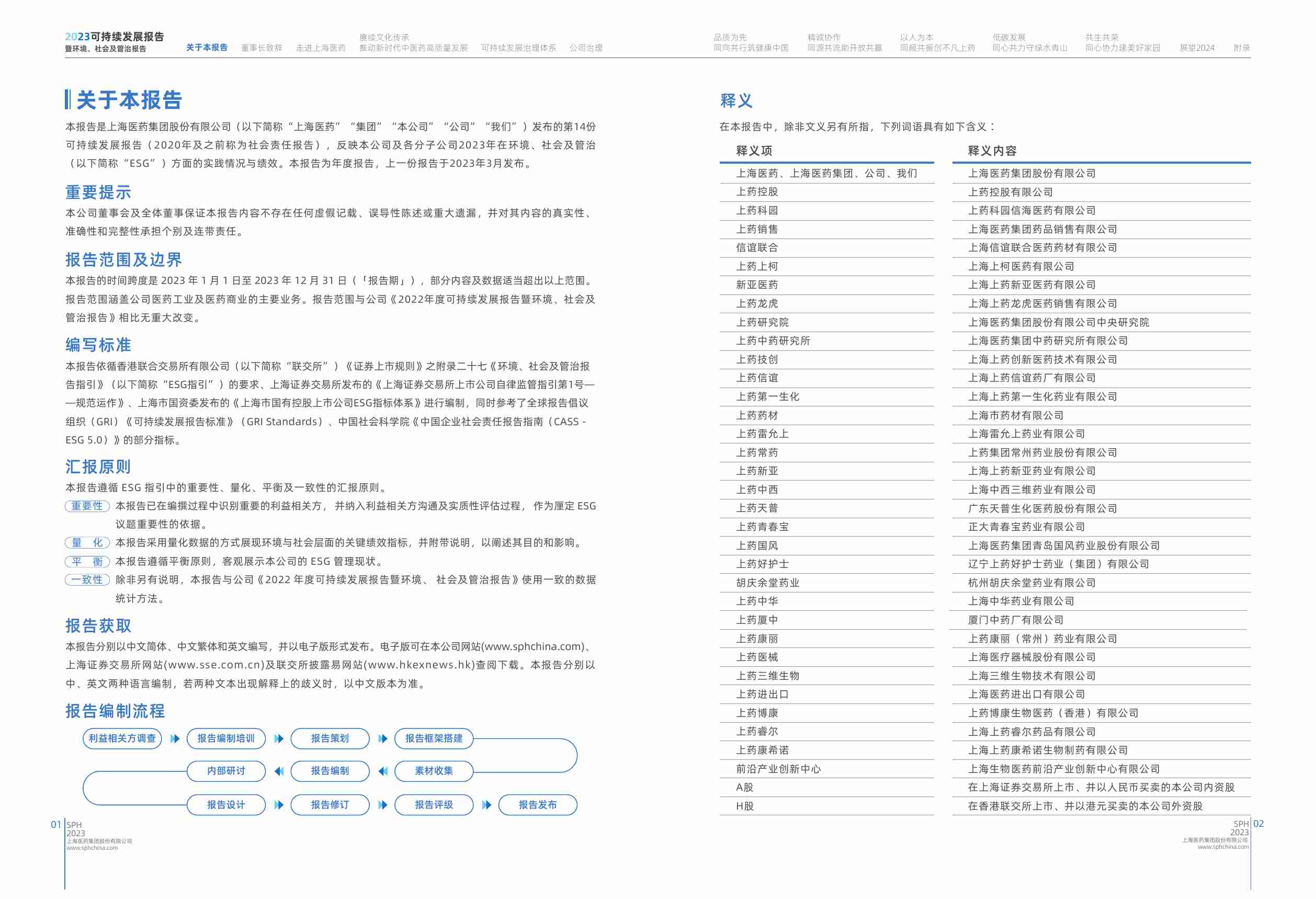The height and width of the screenshot is (899, 1316).
Task: Click the 素材收集 flow step
Action: coord(434,771)
